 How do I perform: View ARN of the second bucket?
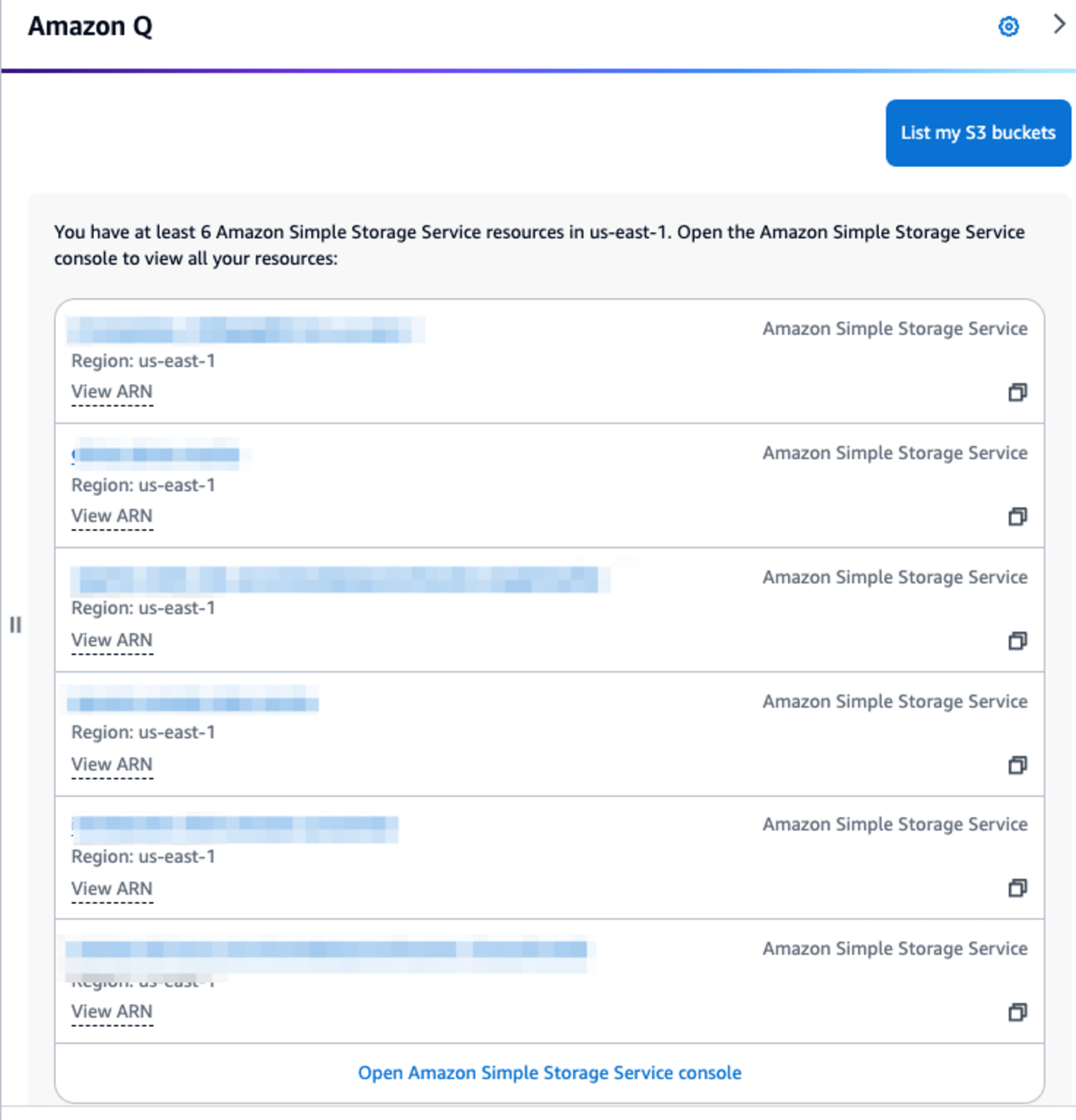(112, 516)
